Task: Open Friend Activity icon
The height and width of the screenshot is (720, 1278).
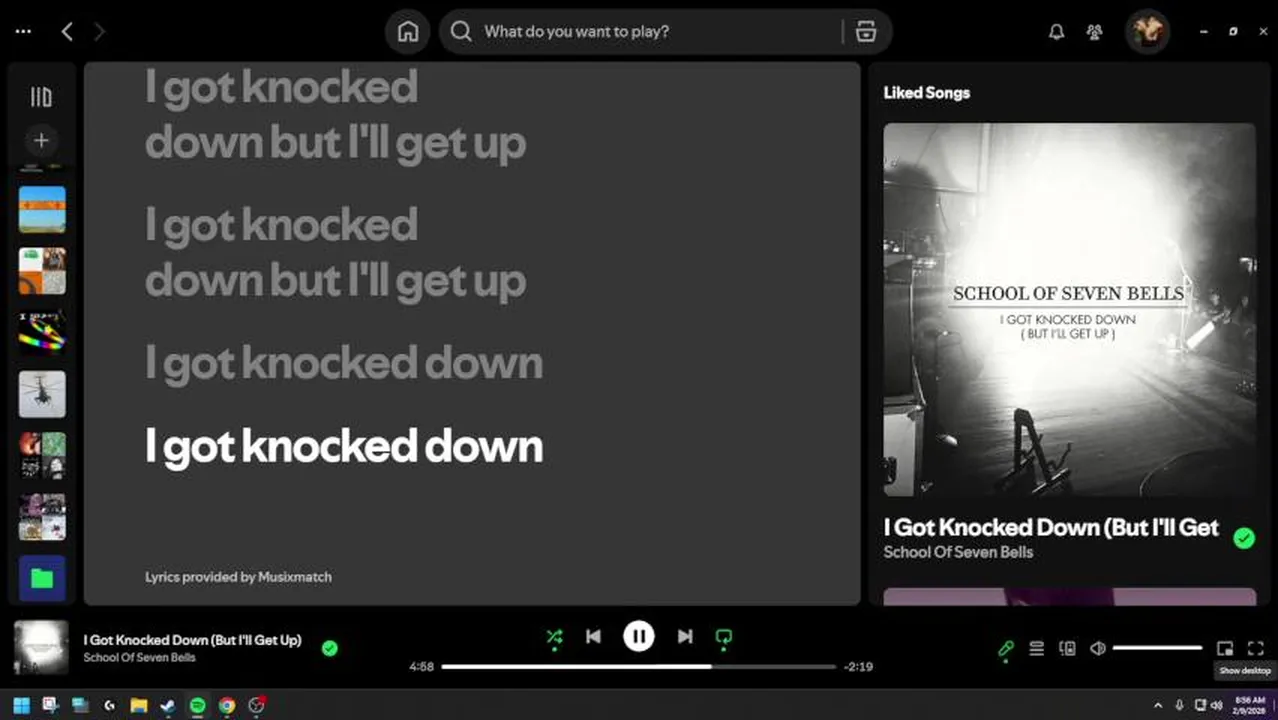Action: pyautogui.click(x=1094, y=32)
